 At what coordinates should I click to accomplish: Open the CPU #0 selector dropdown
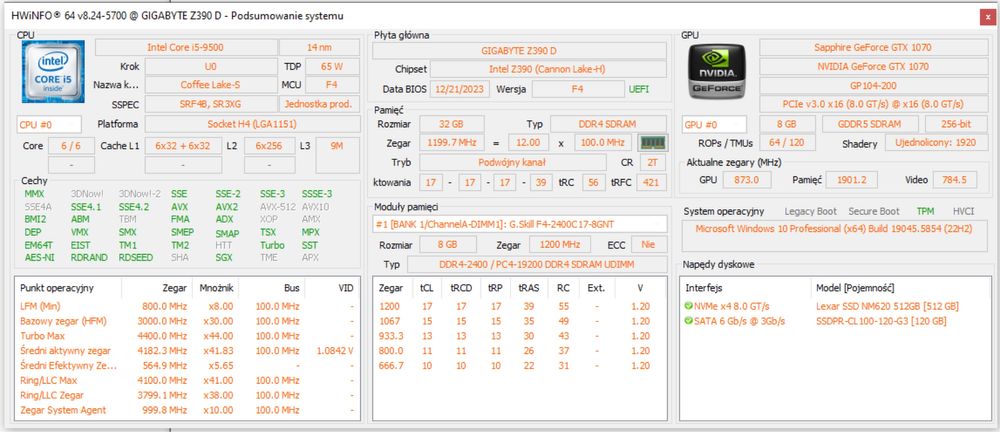tap(50, 124)
